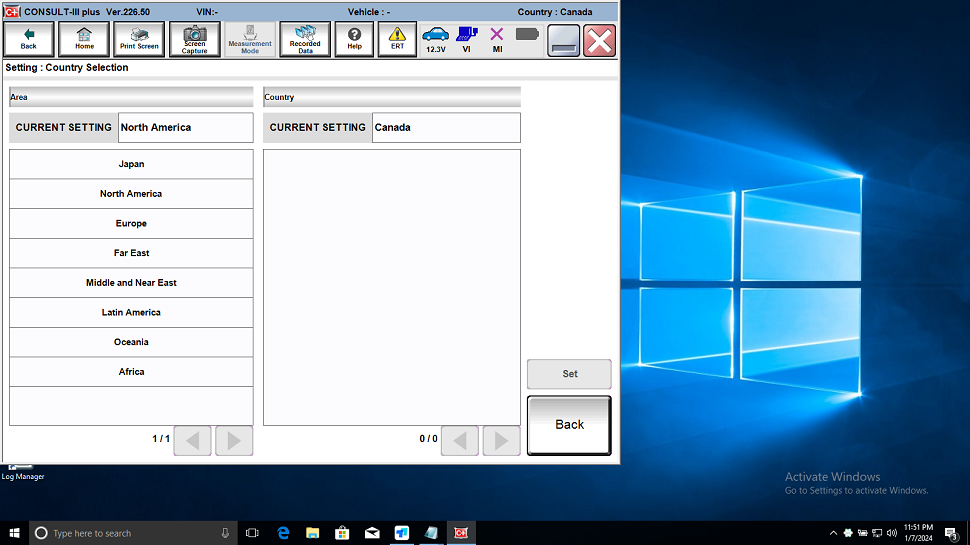Screen dimensions: 970x545
Task: Select Middle and Near East area
Action: point(131,283)
